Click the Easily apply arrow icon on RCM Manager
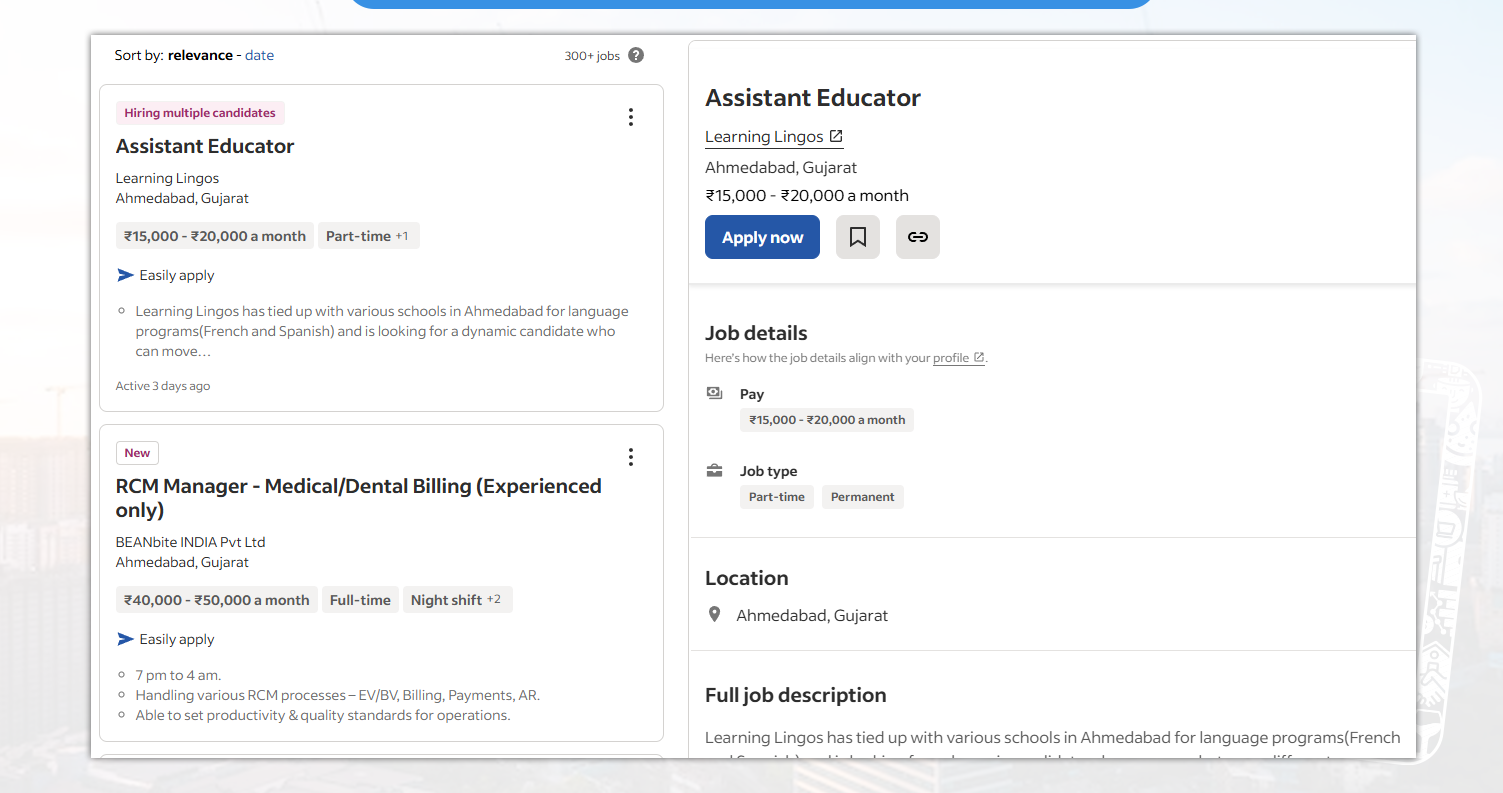The height and width of the screenshot is (793, 1503). coord(125,639)
